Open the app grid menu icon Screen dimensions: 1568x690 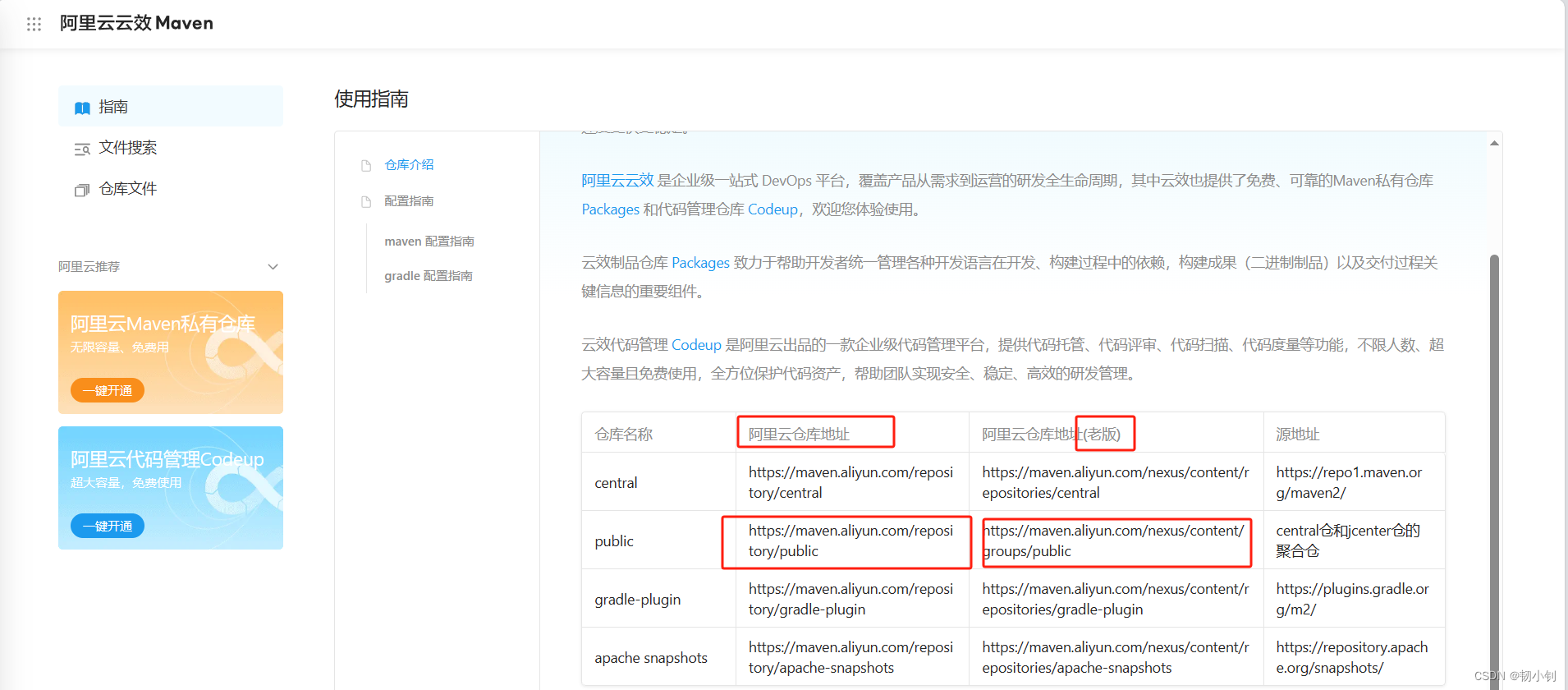tap(34, 24)
